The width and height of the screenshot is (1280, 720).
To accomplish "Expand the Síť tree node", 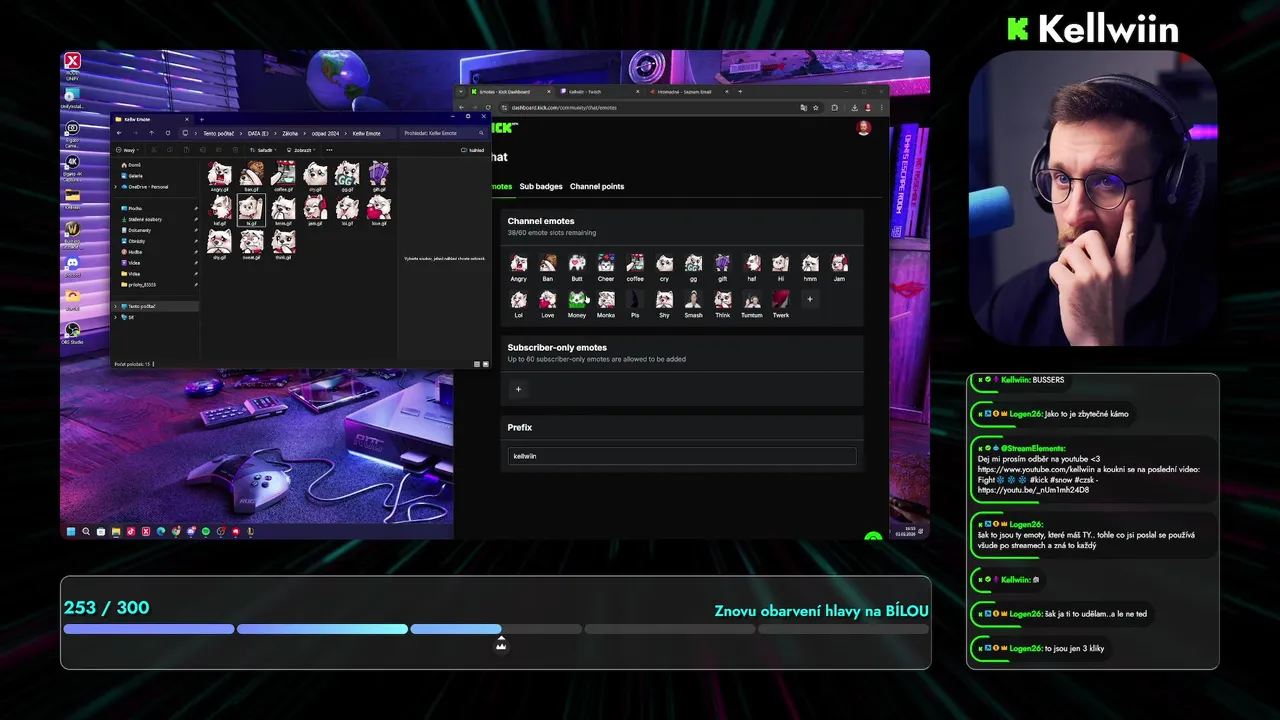I will tap(116, 317).
